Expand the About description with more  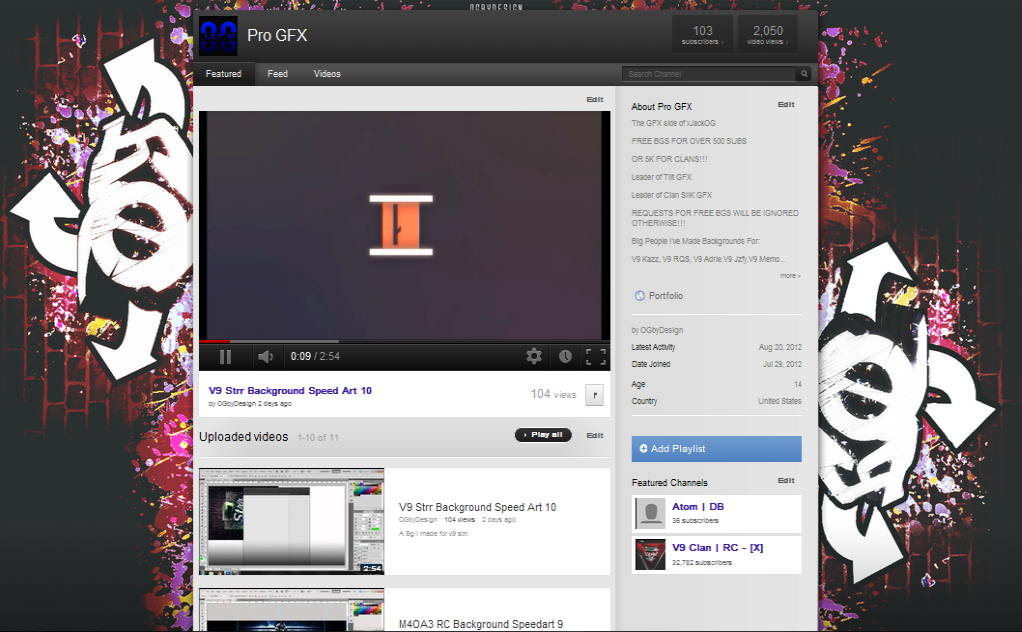[790, 276]
